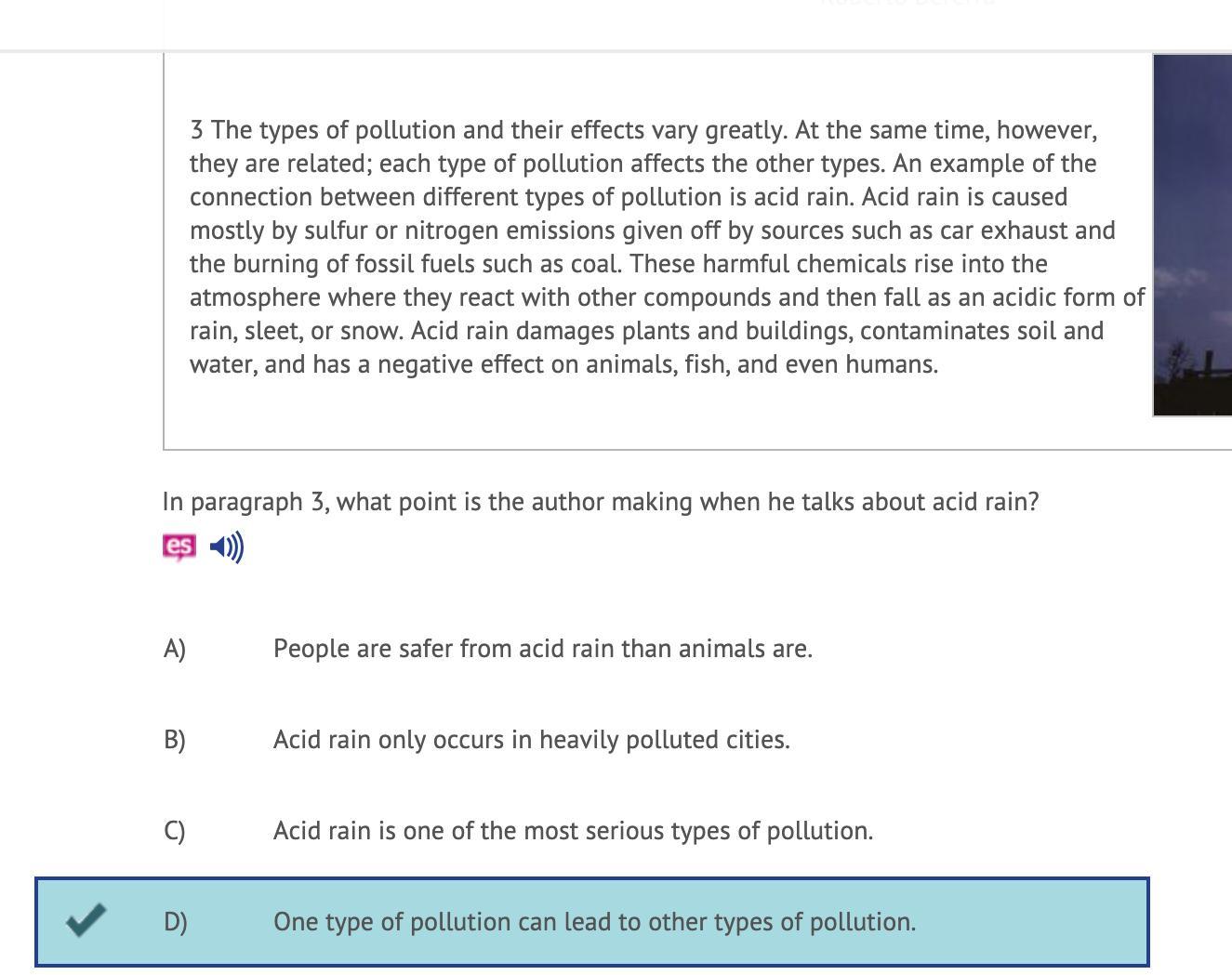Select "One type of pollution can lead" answer
This screenshot has height=975, width=1232.
tap(594, 921)
